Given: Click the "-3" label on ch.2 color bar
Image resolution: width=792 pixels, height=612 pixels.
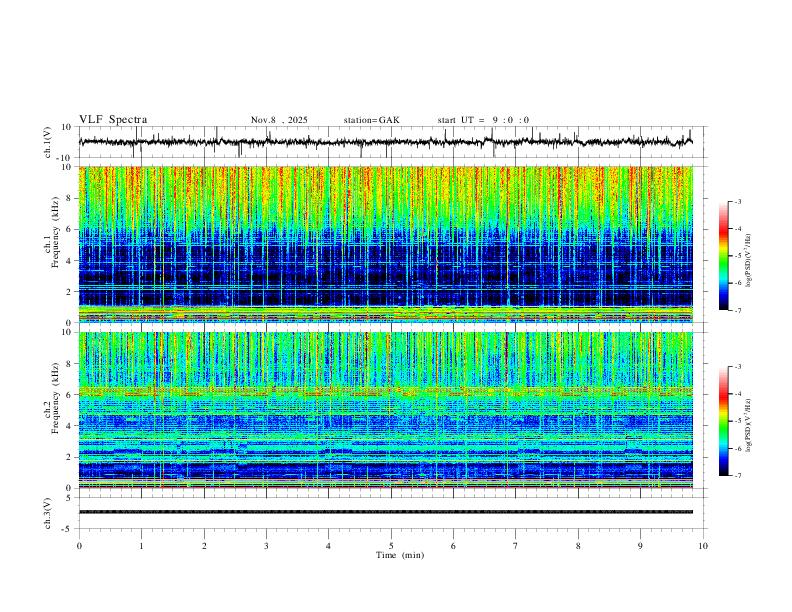Looking at the screenshot, I should (x=737, y=367).
